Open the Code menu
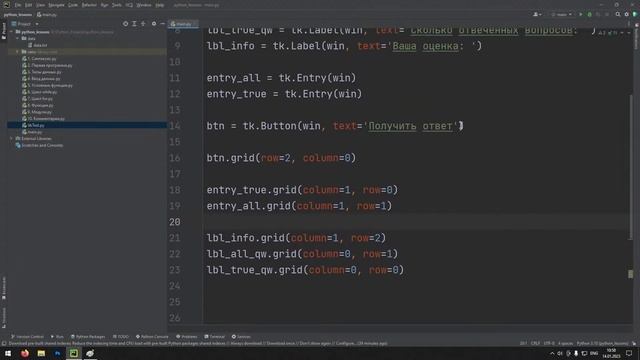Screen dimensions: 640x360 73,5
